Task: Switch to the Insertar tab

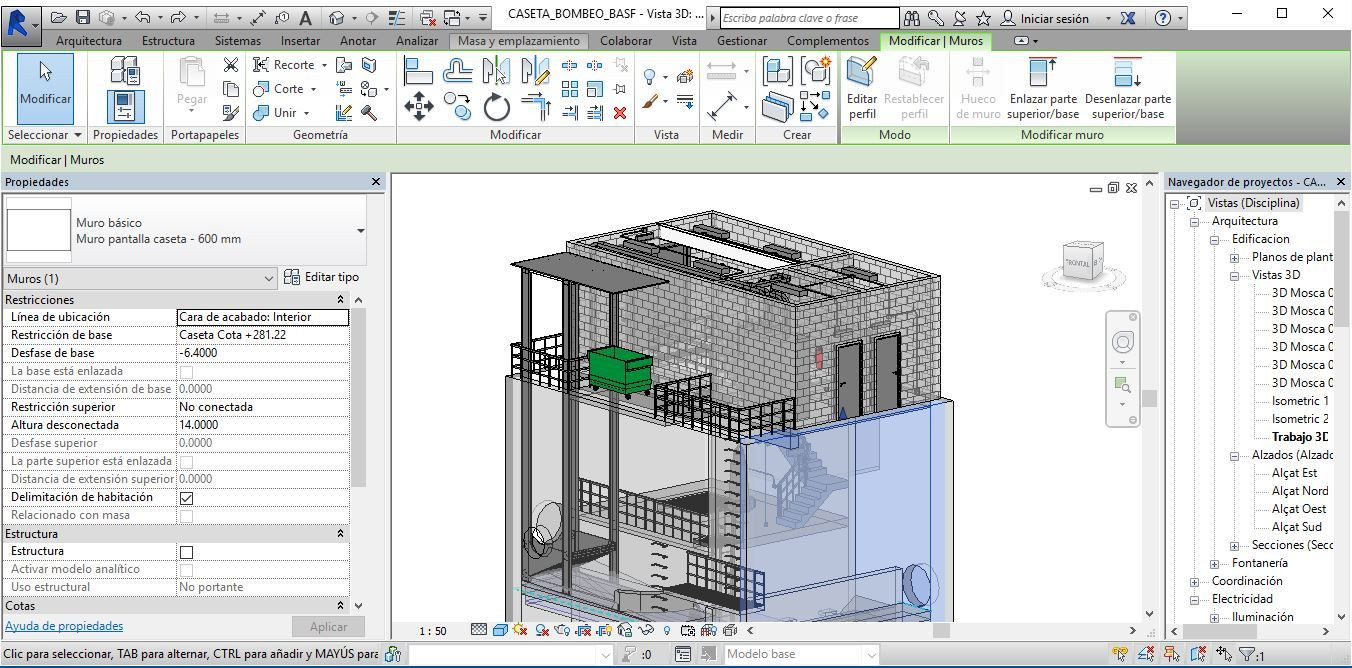Action: 300,41
